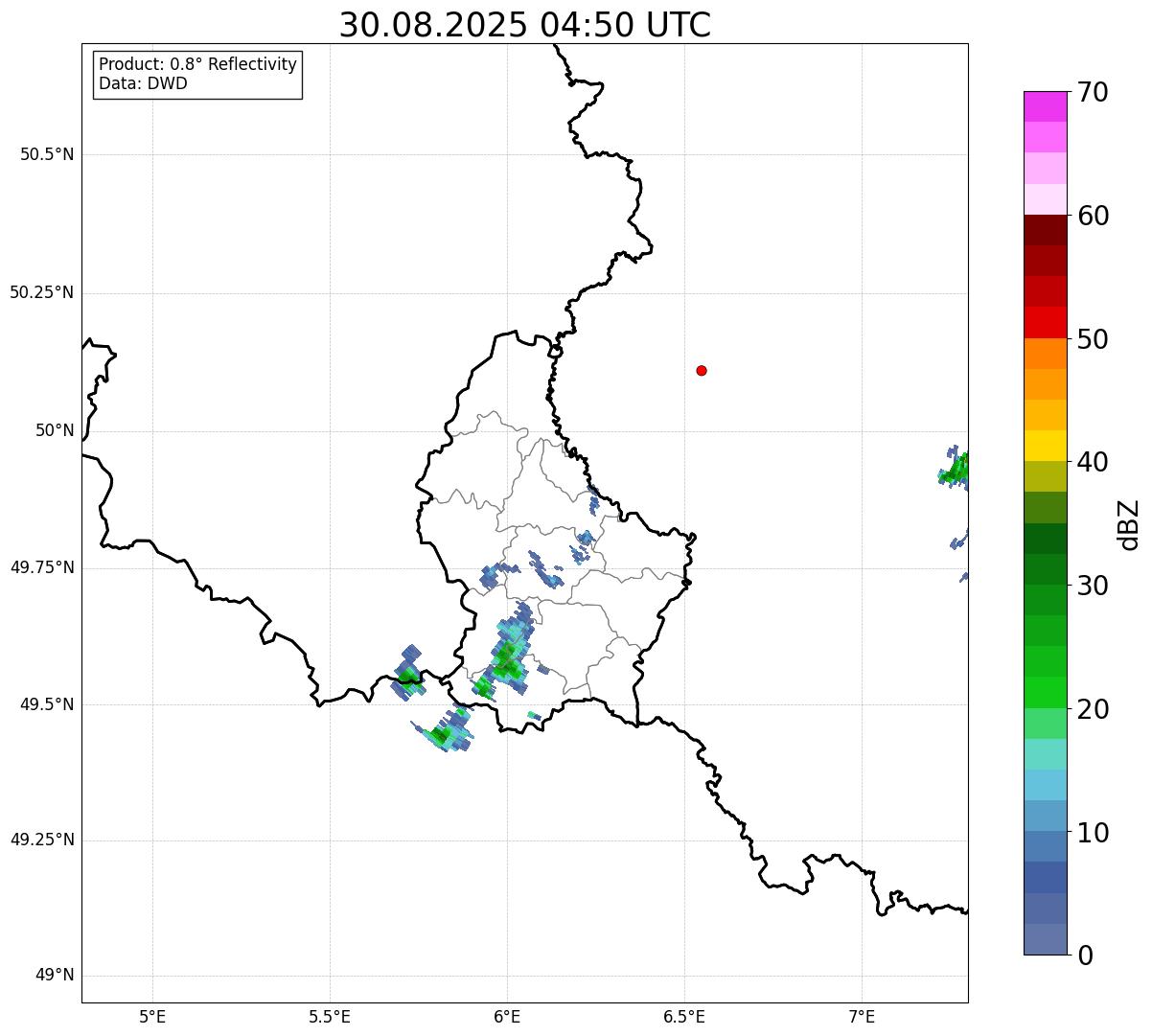Click the plot title '30.08.2025 04:50 UTC'

pos(525,25)
